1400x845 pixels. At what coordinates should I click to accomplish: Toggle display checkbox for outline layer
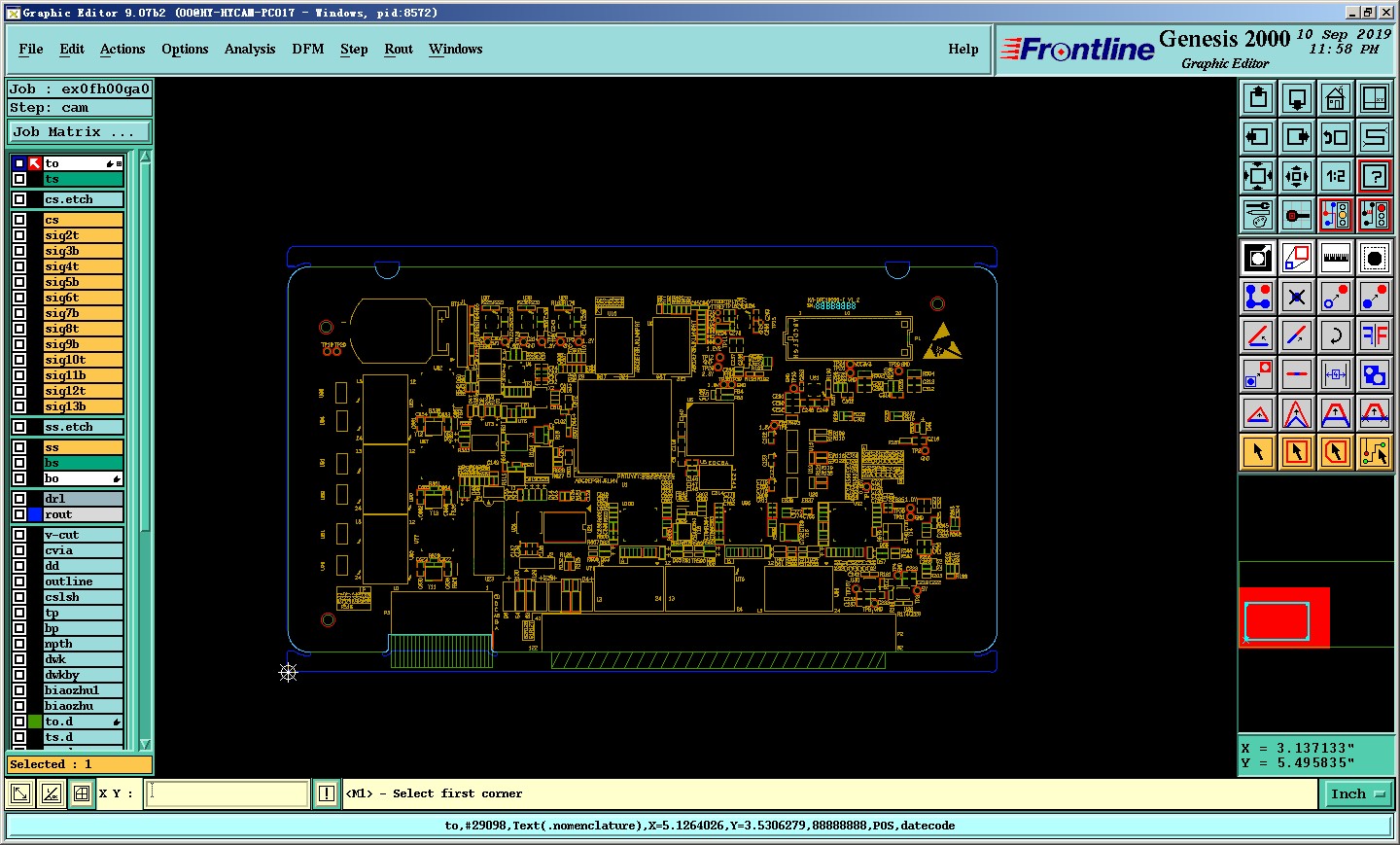click(x=19, y=581)
